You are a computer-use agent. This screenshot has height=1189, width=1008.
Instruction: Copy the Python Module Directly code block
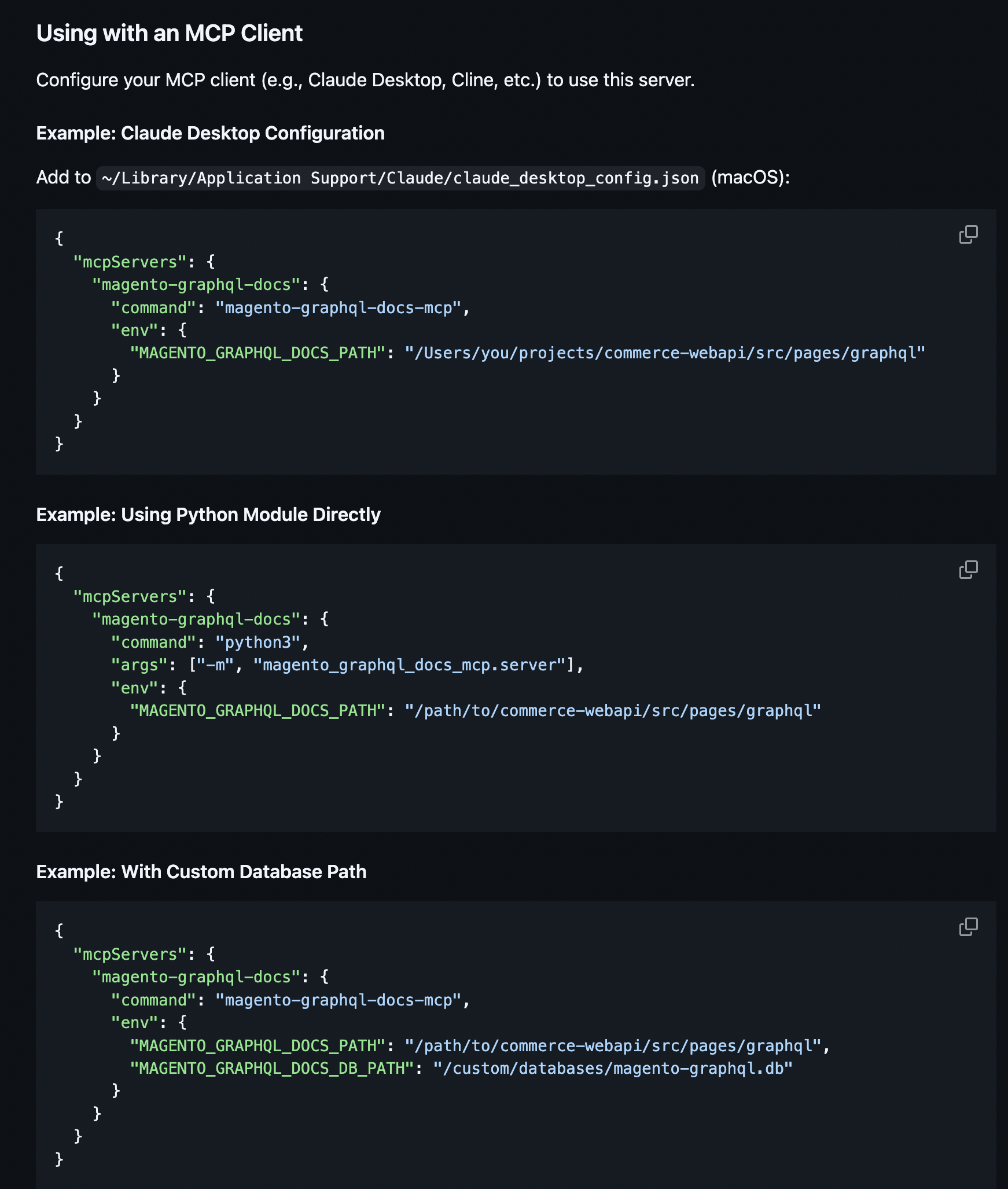(x=968, y=570)
